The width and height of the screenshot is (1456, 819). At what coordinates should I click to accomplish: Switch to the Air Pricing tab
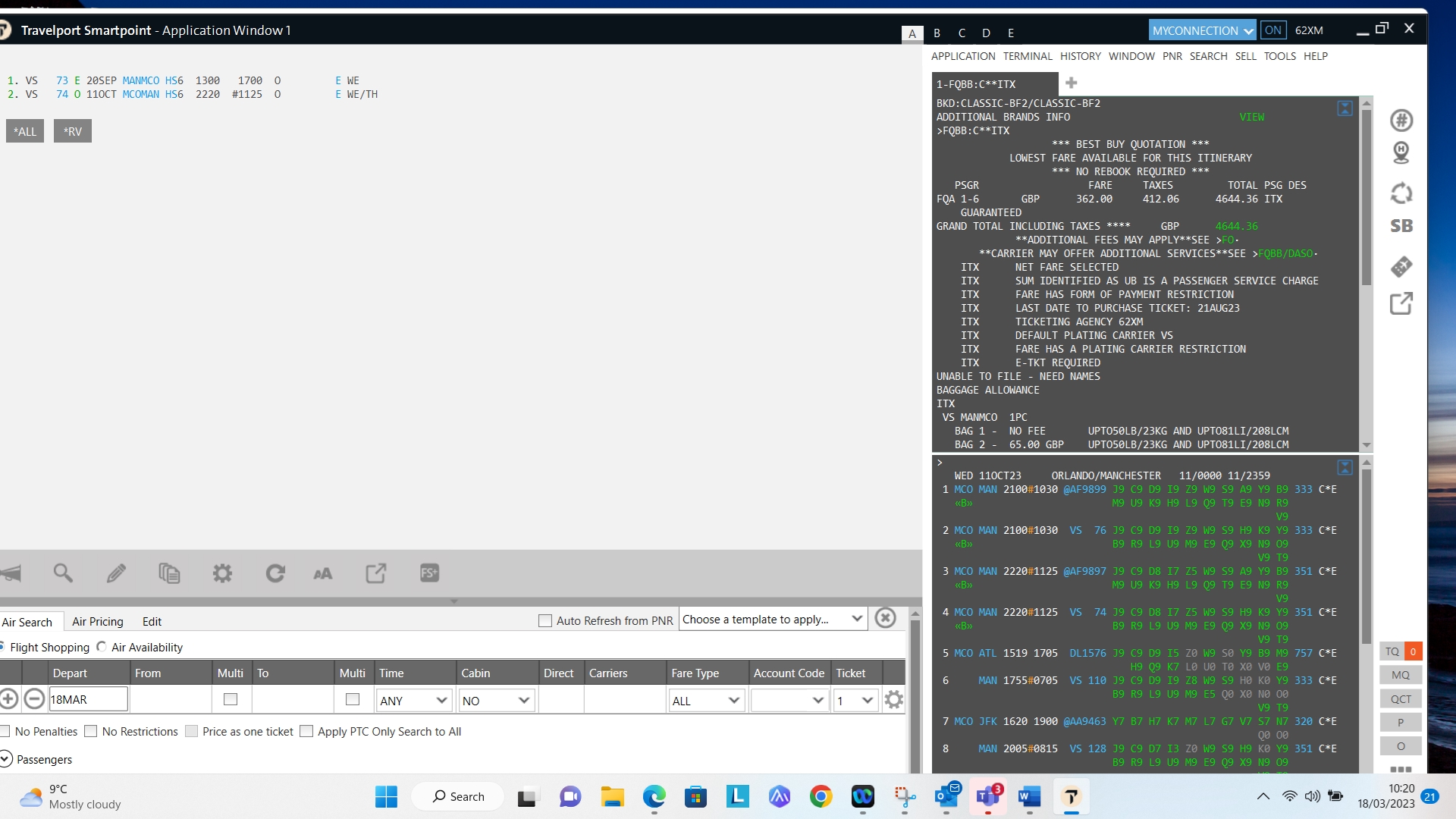97,622
